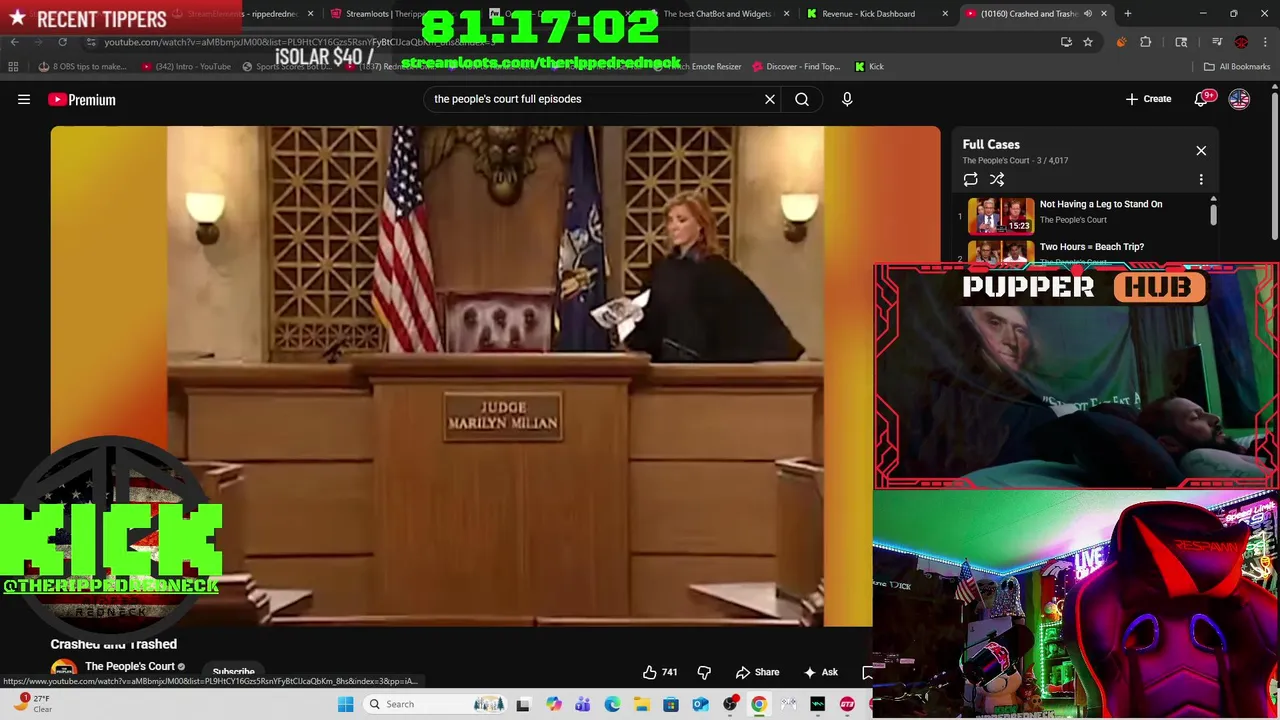Open Full Cases playlist options menu
This screenshot has width=1280, height=720.
tap(1201, 179)
